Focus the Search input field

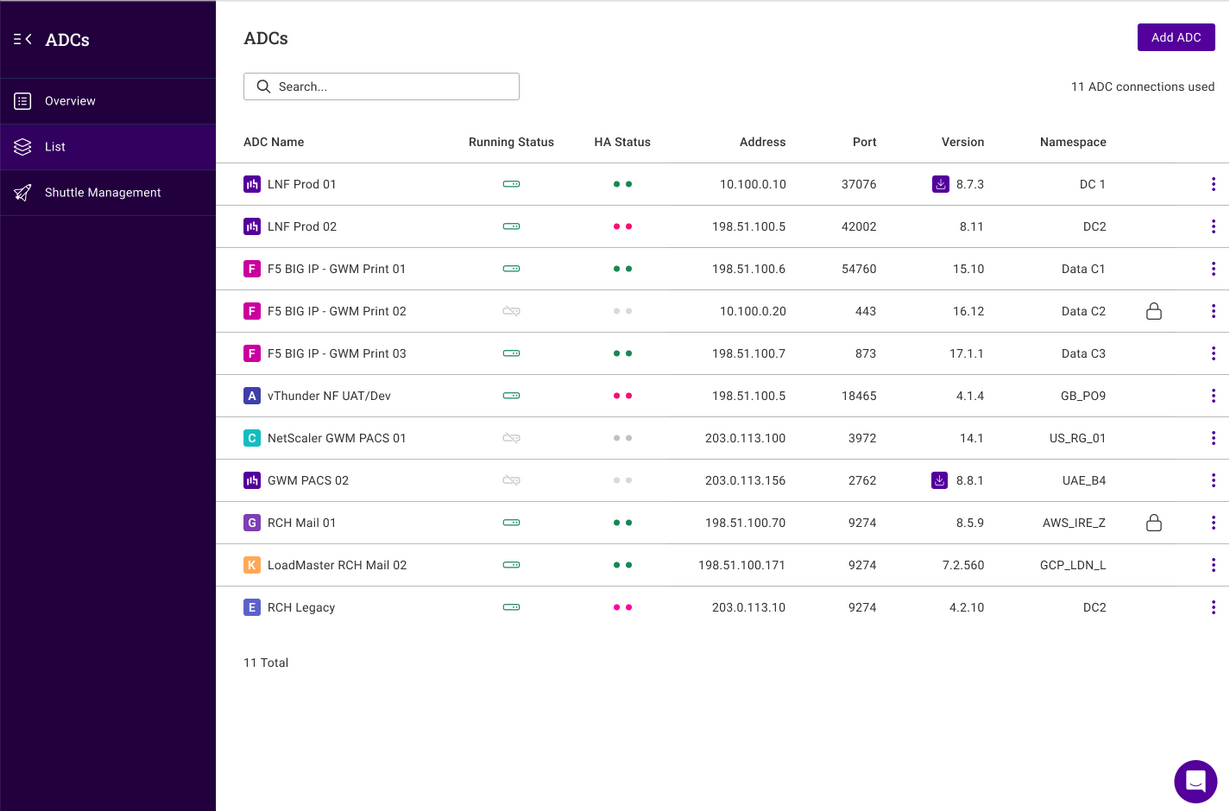[x=381, y=87]
